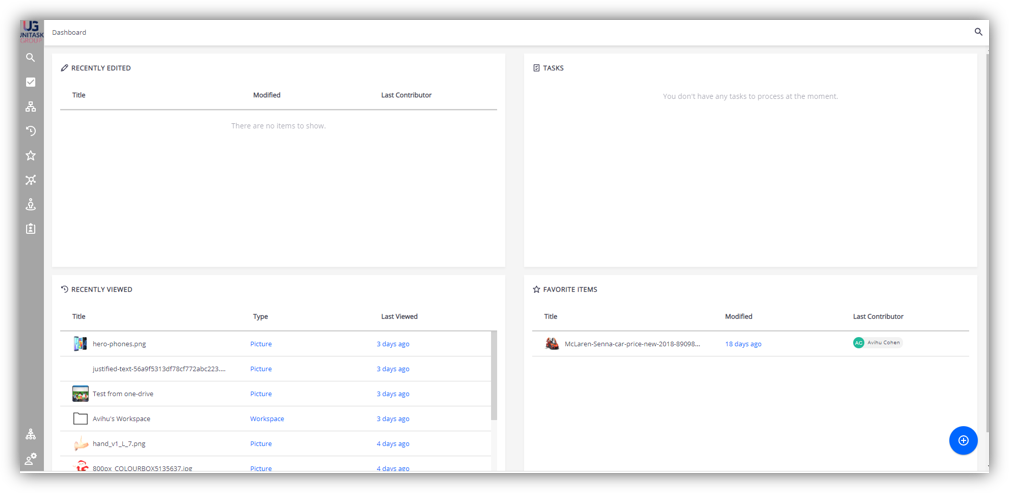Click the Unitask Group logo

pos(31,32)
